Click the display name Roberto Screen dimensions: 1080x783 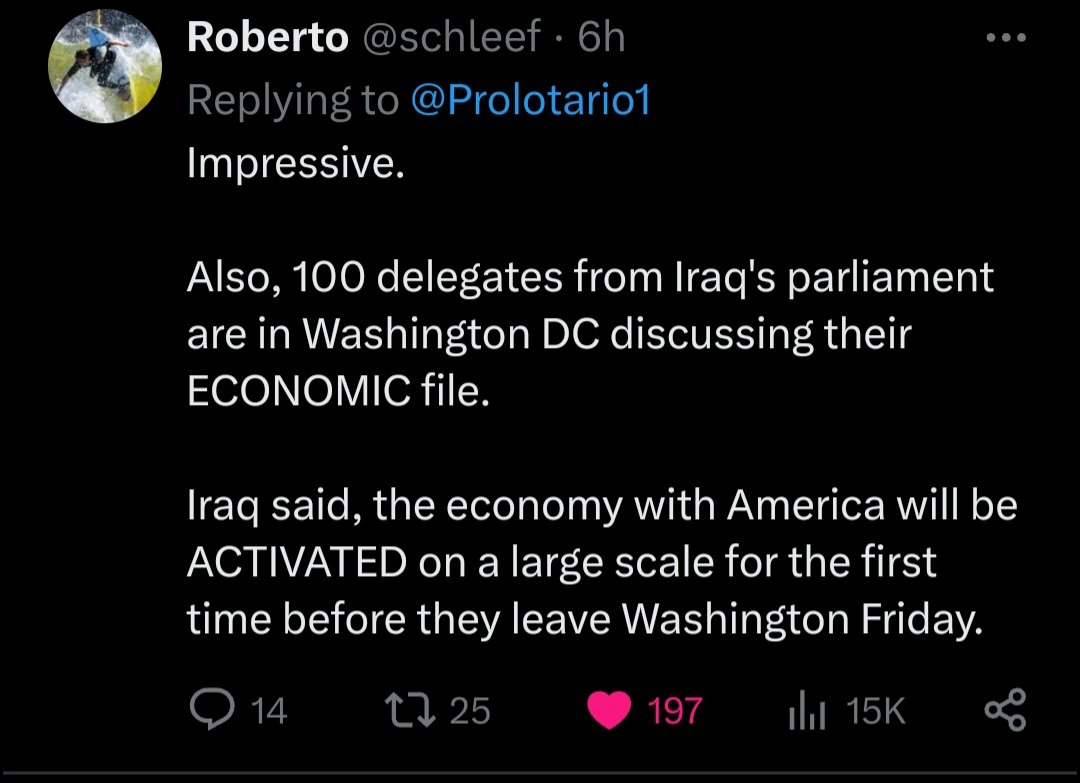(267, 38)
